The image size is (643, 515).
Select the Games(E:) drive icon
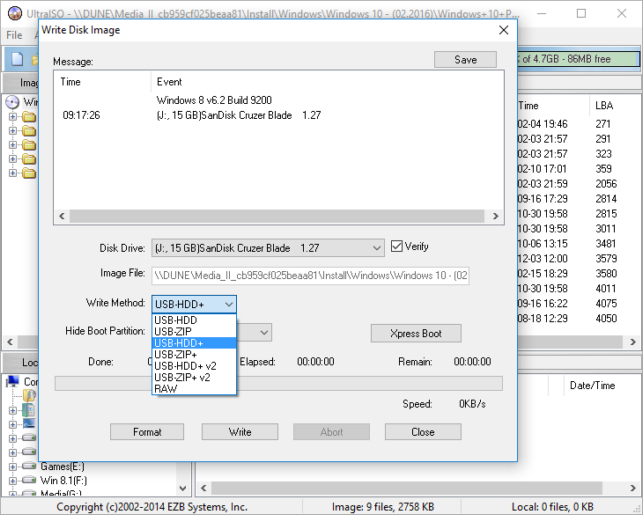(x=29, y=466)
